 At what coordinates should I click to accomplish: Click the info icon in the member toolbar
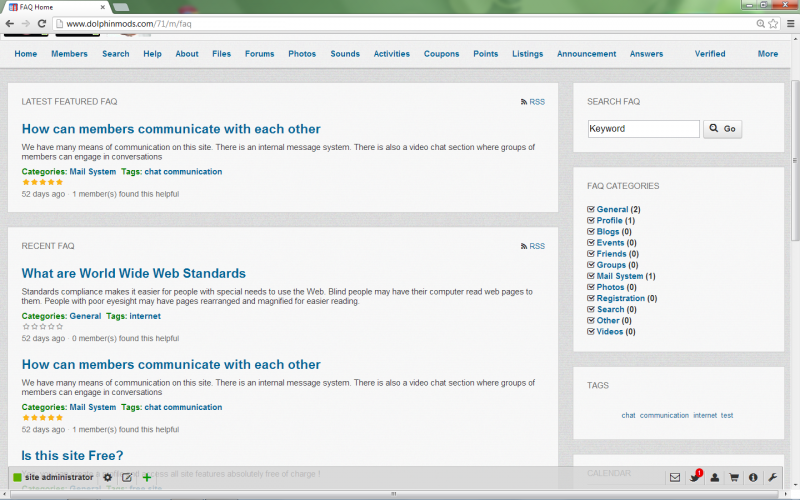(x=753, y=478)
